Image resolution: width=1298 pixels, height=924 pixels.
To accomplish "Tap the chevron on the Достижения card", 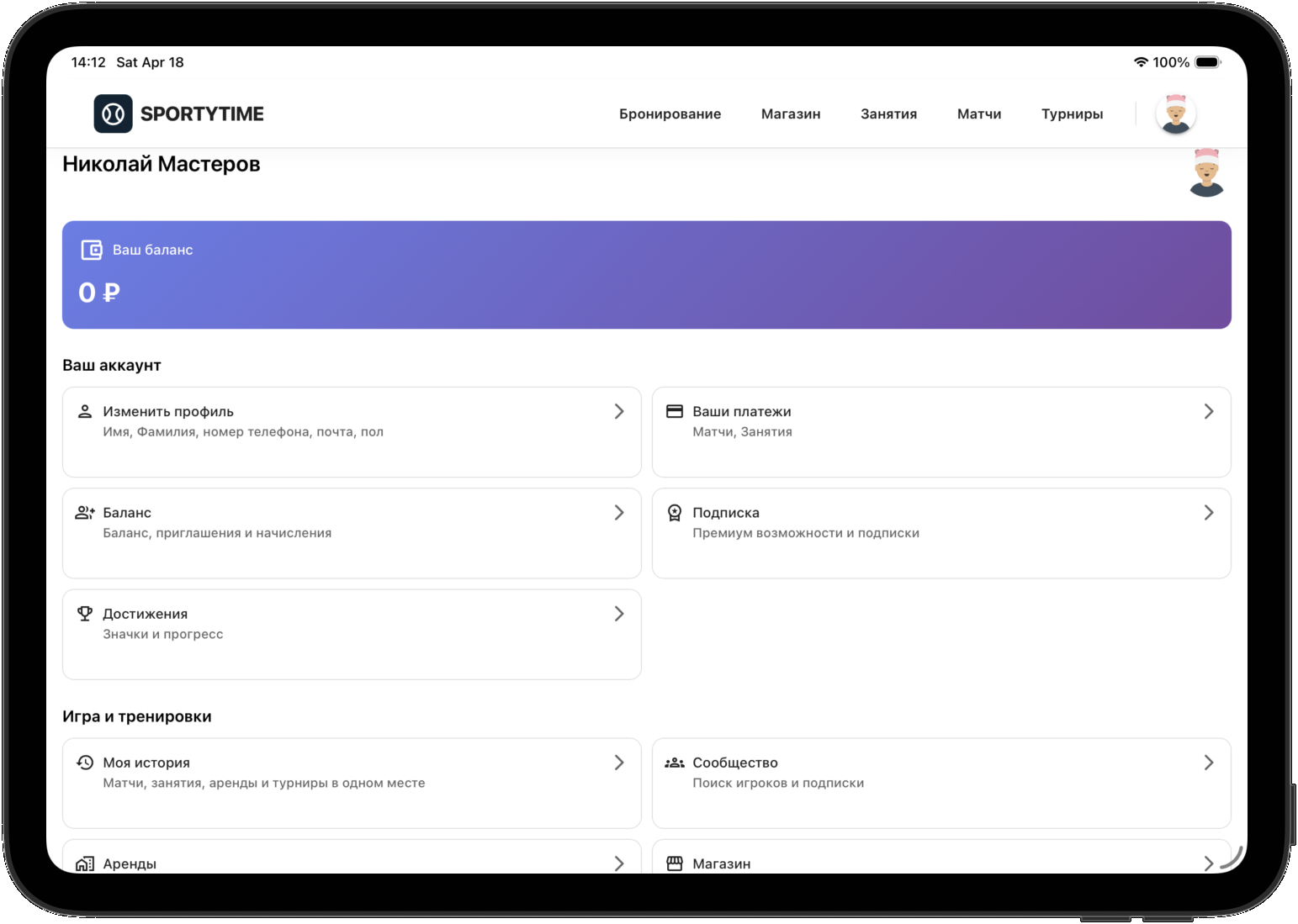I will pyautogui.click(x=619, y=614).
